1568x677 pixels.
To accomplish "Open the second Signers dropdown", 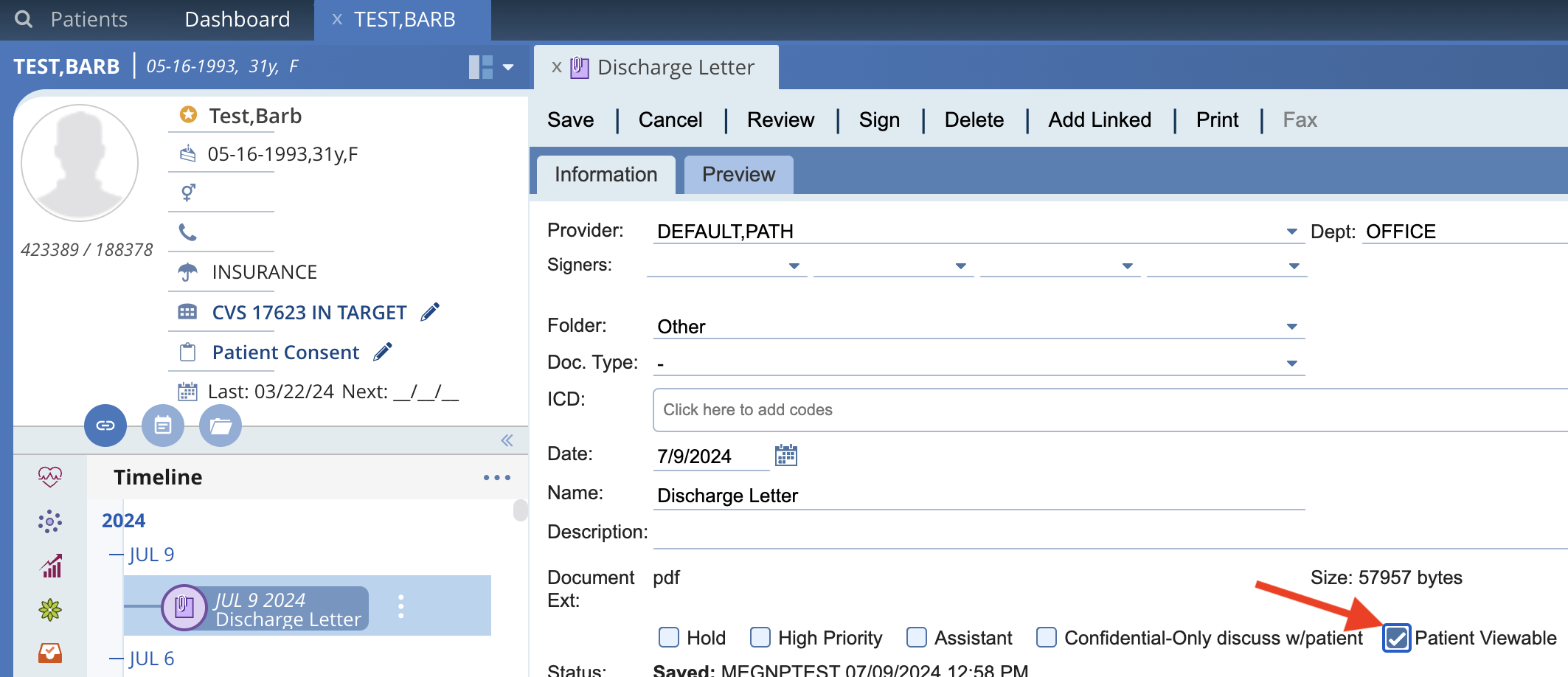I will 960,266.
